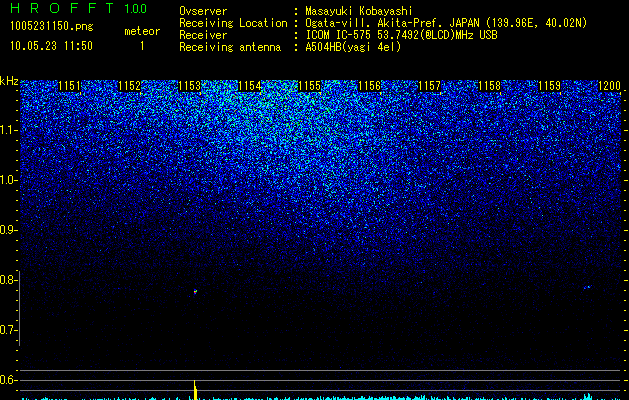This screenshot has height=400, width=629.
Task: Click the HROFFT program title
Action: pos(62,8)
